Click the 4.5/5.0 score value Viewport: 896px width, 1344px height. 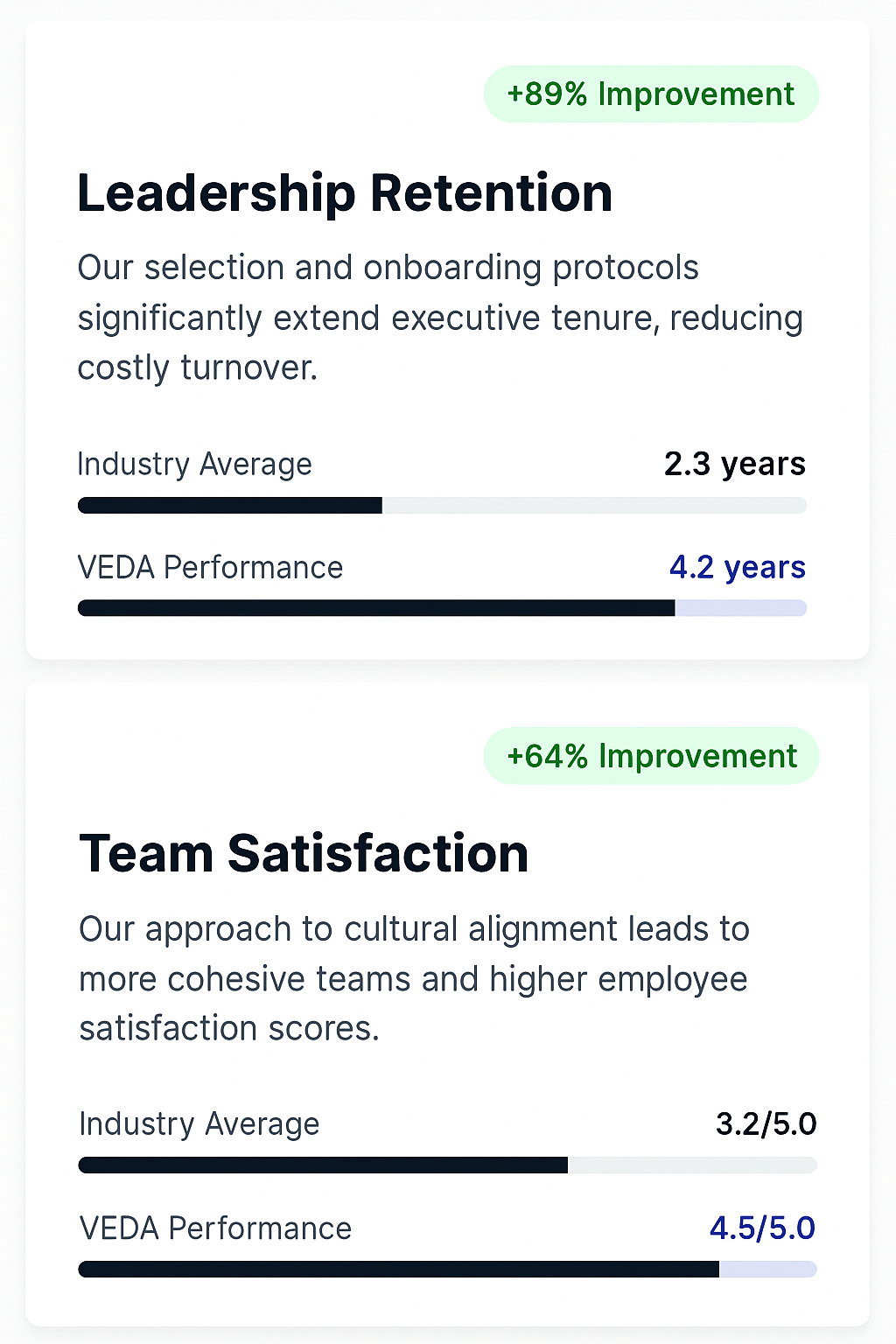[762, 1228]
